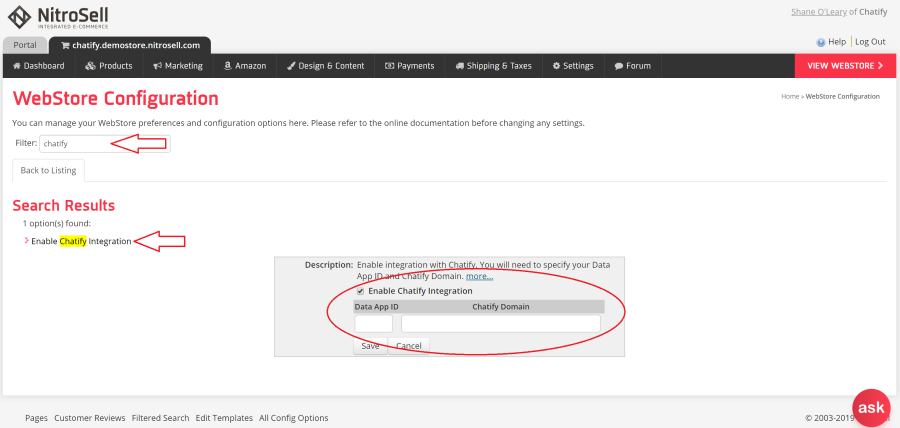Image resolution: width=900 pixels, height=428 pixels.
Task: Expand the Enable Chatify Integration result arrow
Action: coord(26,240)
